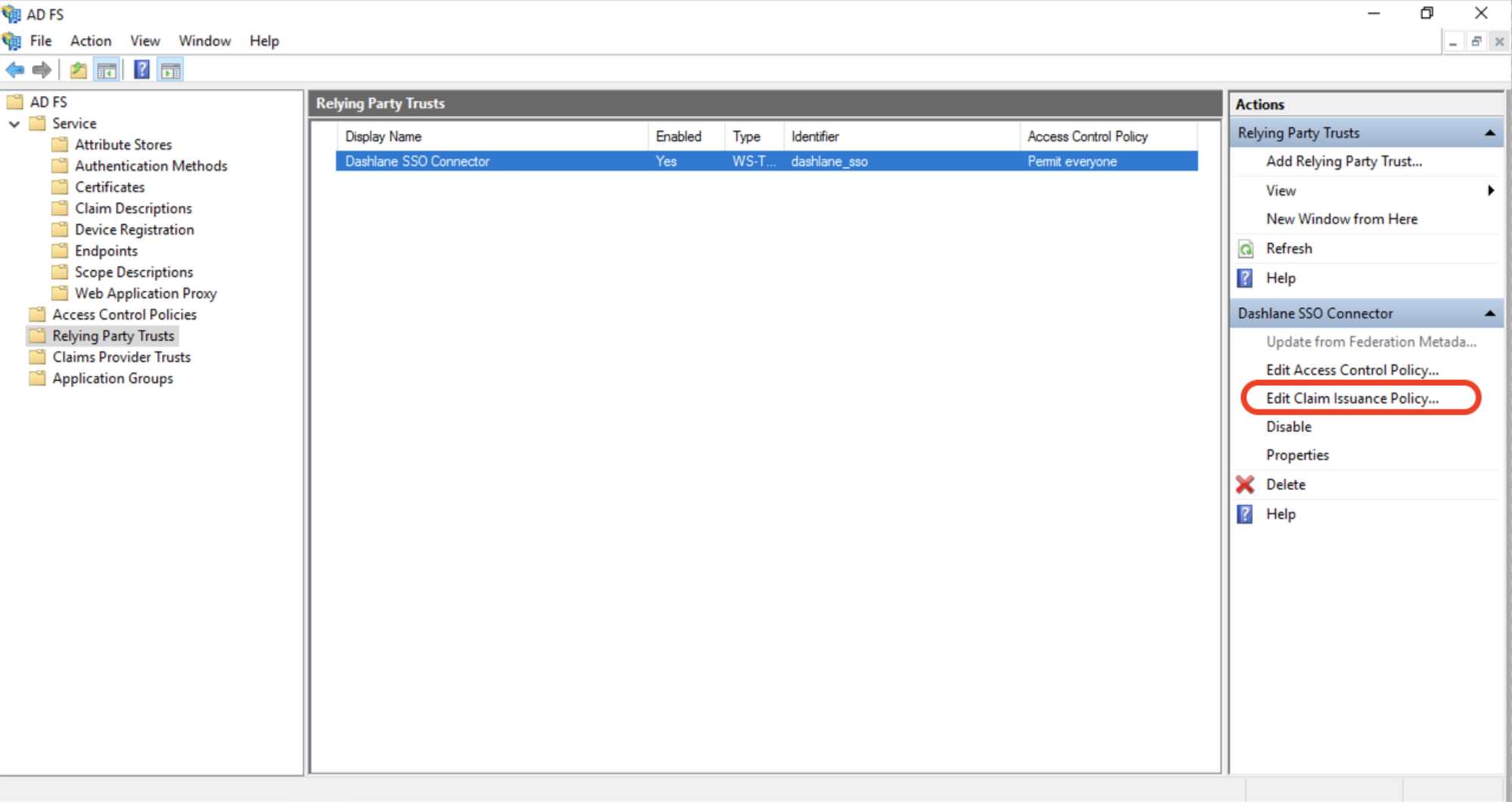
Task: Click the Endpoints folder icon
Action: (x=60, y=250)
